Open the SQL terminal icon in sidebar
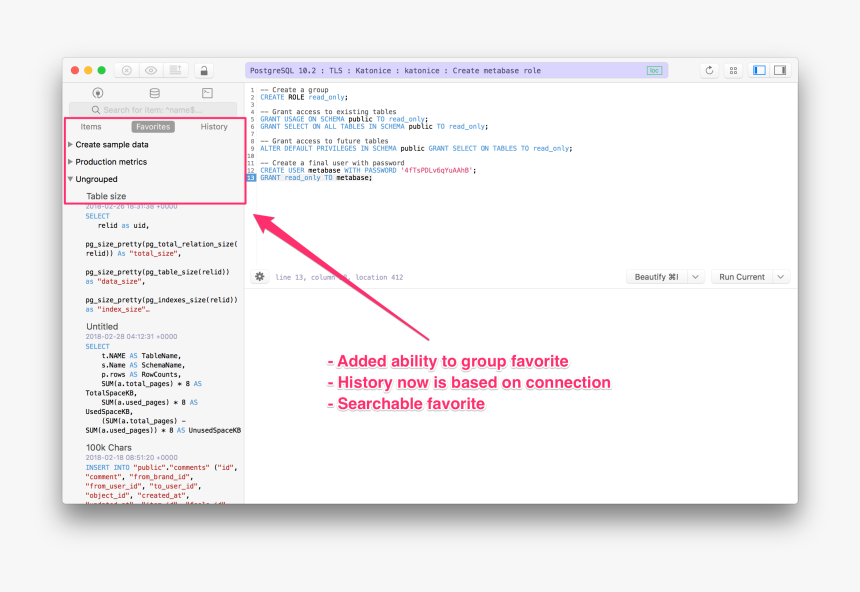860x592 pixels. [x=207, y=93]
